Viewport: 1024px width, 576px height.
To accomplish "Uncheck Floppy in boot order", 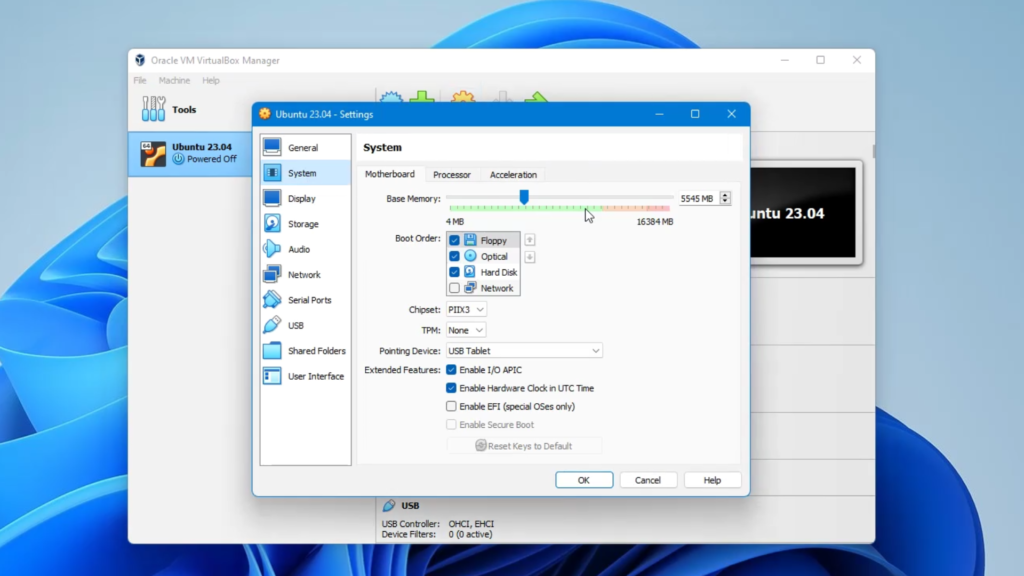I will point(454,240).
